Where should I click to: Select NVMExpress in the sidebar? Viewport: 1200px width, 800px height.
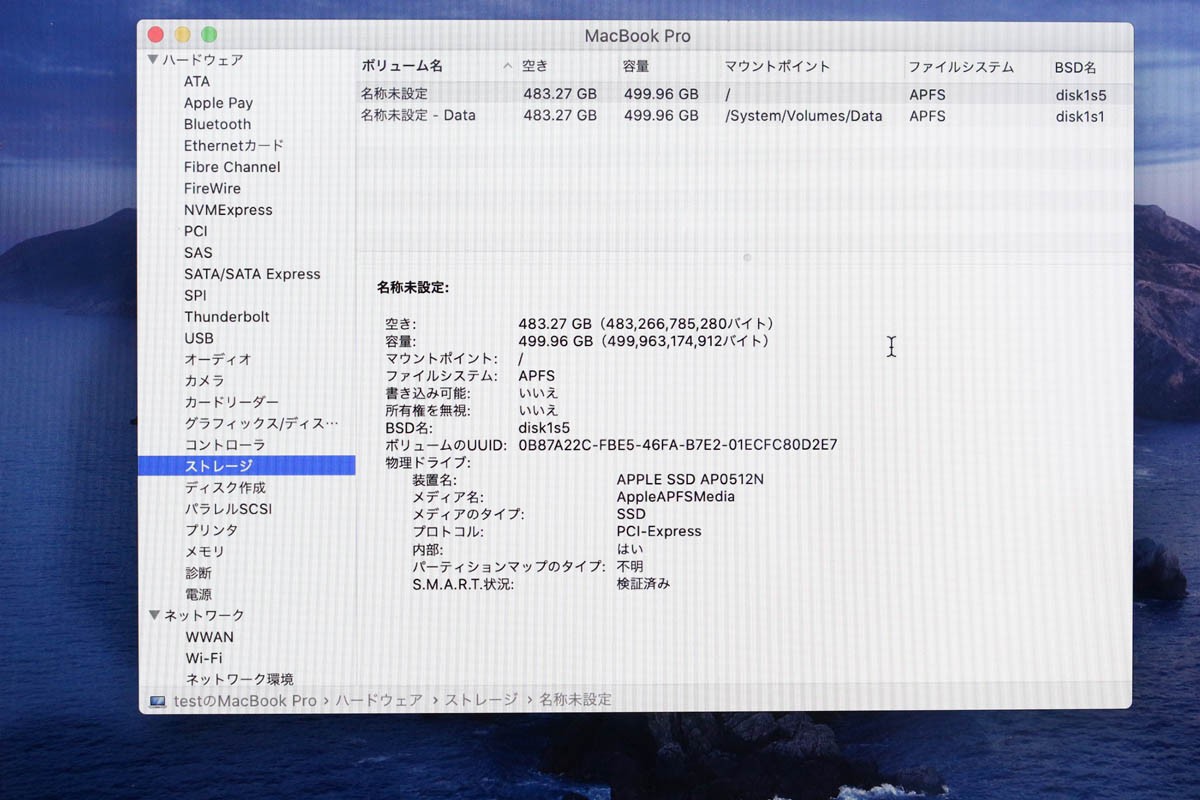(228, 210)
